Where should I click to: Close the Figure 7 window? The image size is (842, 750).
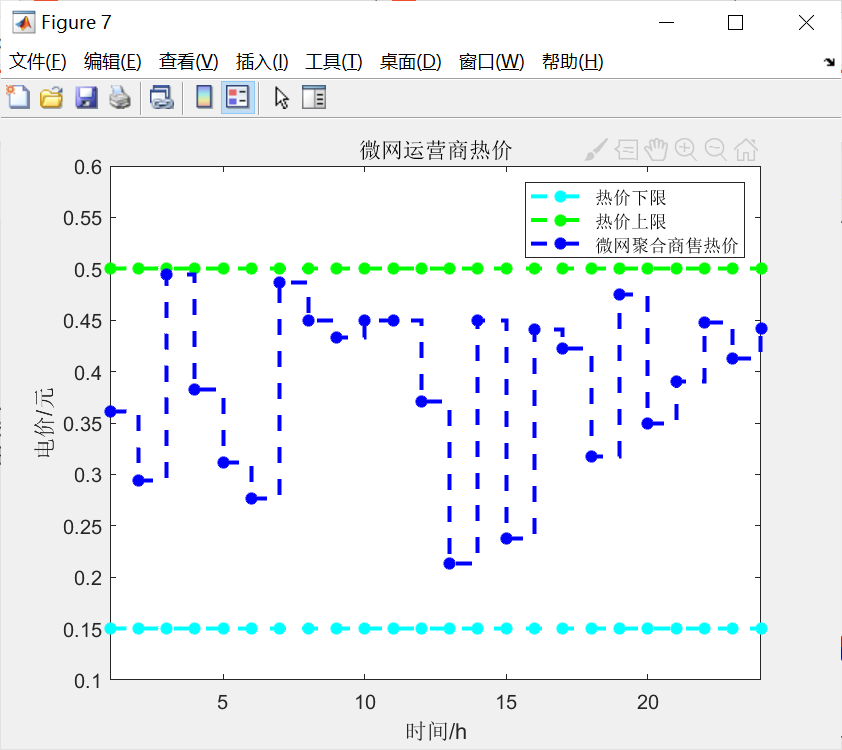tap(806, 23)
